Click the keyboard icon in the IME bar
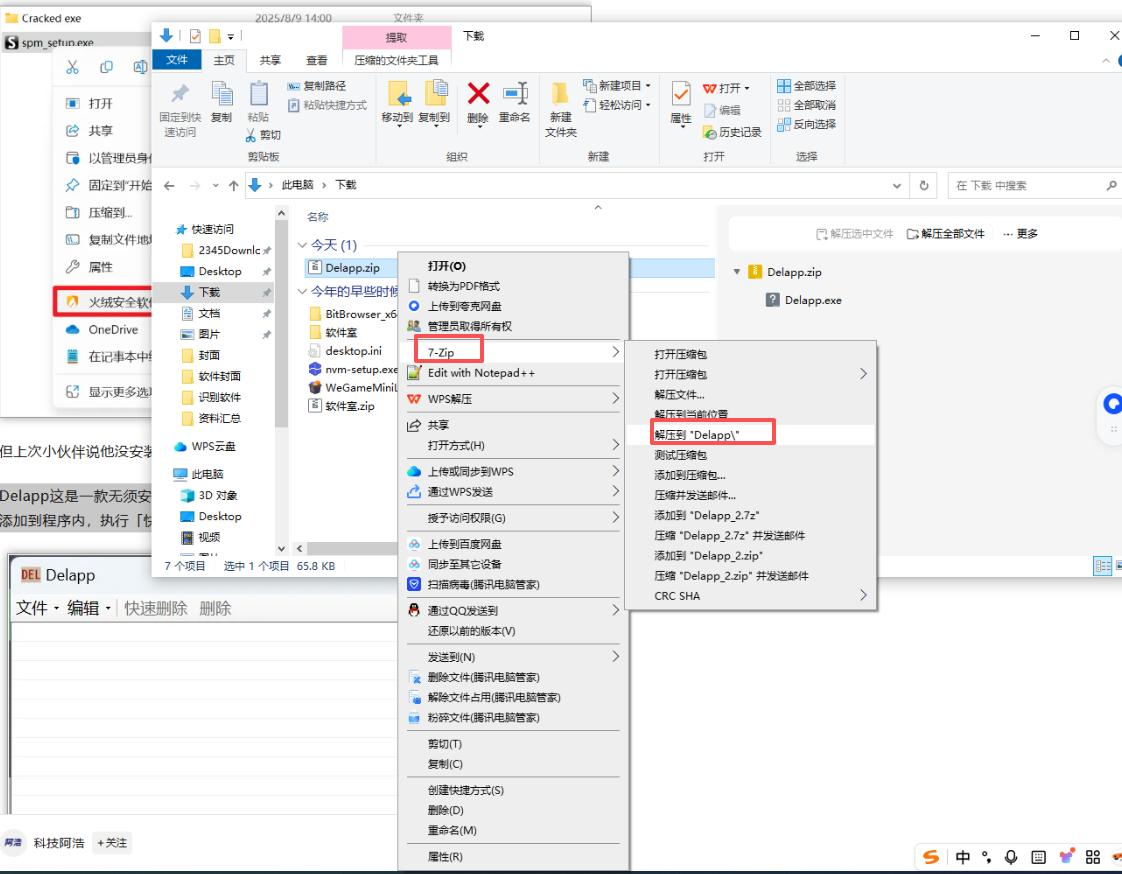The height and width of the screenshot is (874, 1122). (1038, 857)
